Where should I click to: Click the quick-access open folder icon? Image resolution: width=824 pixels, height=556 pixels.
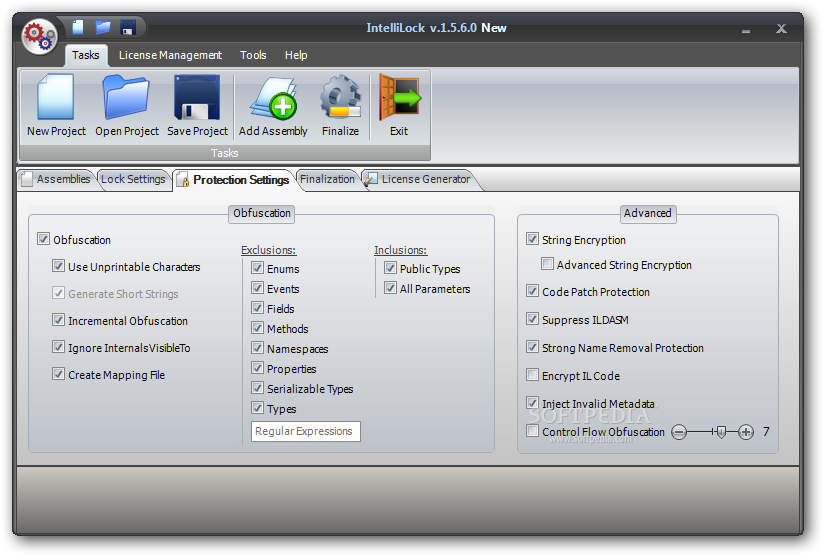103,27
